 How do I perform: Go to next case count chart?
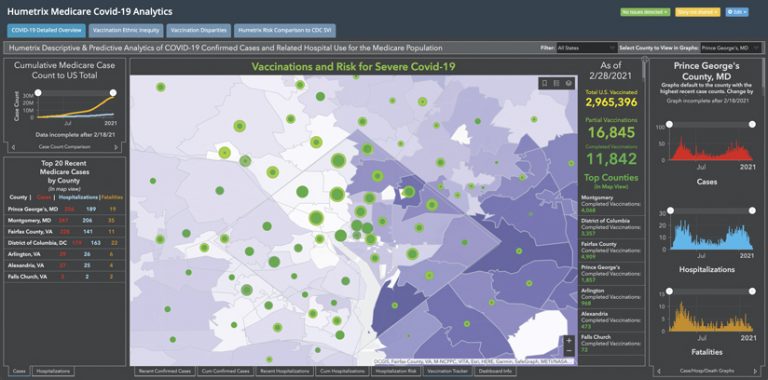(116, 146)
